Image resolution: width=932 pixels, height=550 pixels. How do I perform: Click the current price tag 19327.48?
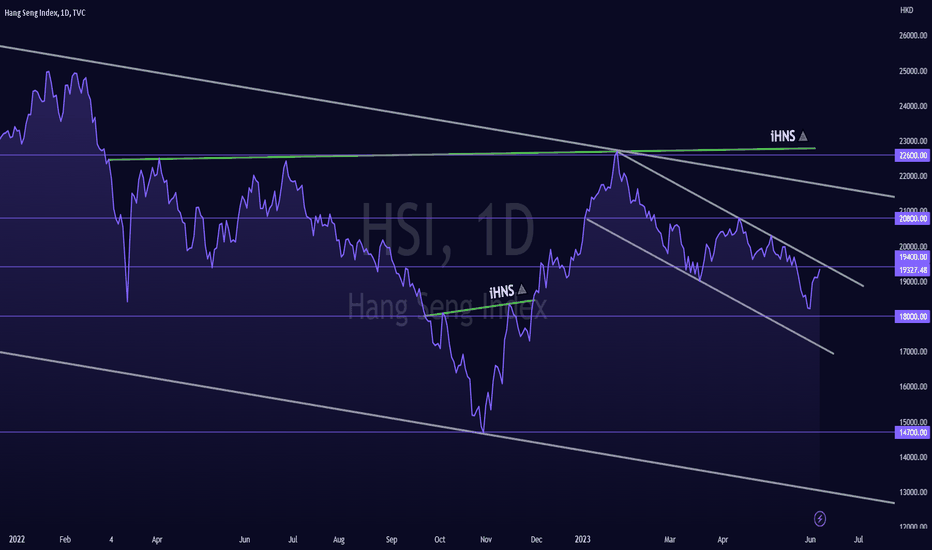912,270
